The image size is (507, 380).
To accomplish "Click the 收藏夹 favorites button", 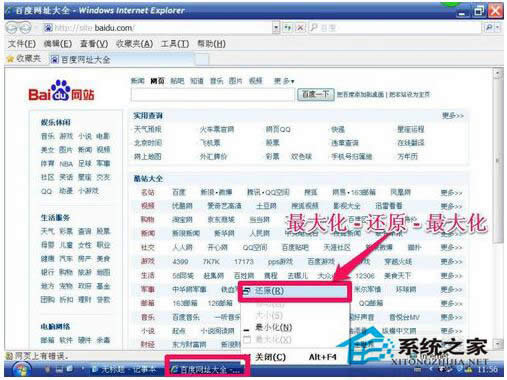I will click(x=24, y=59).
